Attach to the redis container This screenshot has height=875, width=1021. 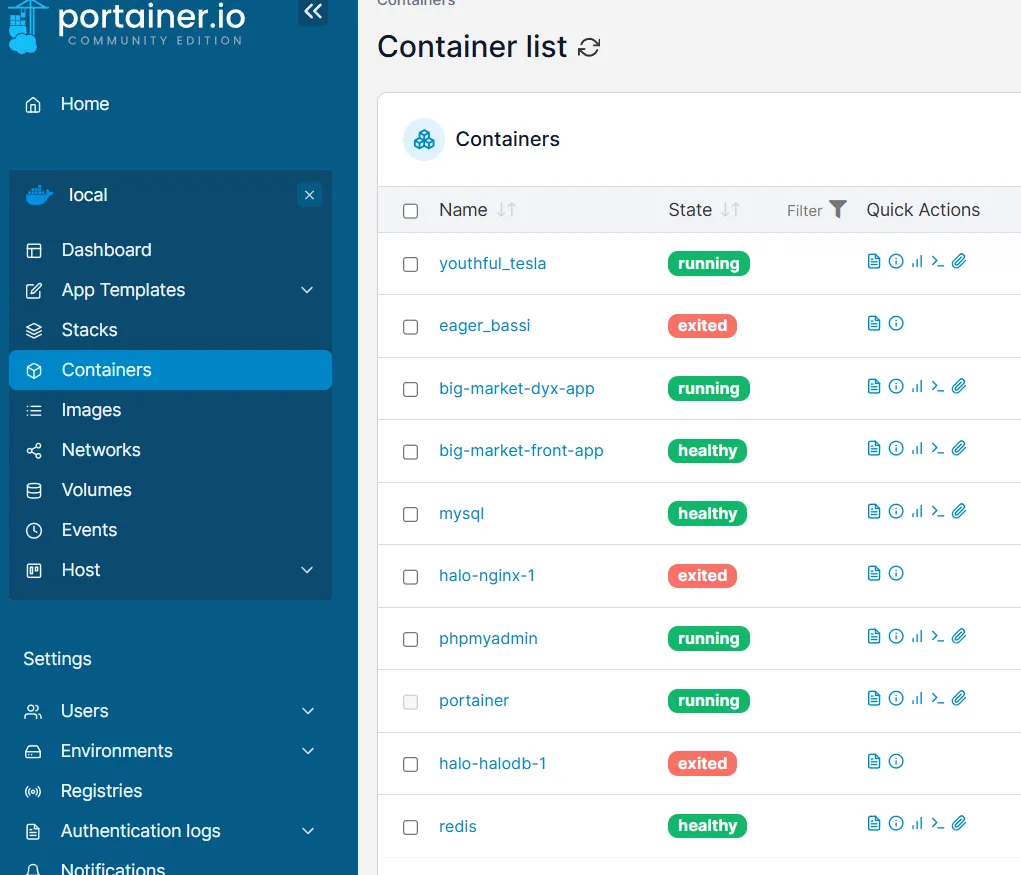pos(959,824)
